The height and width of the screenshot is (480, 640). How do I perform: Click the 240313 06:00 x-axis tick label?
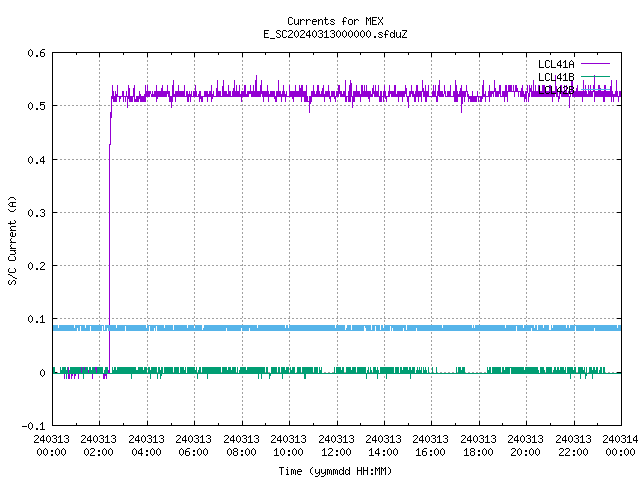[x=194, y=445]
